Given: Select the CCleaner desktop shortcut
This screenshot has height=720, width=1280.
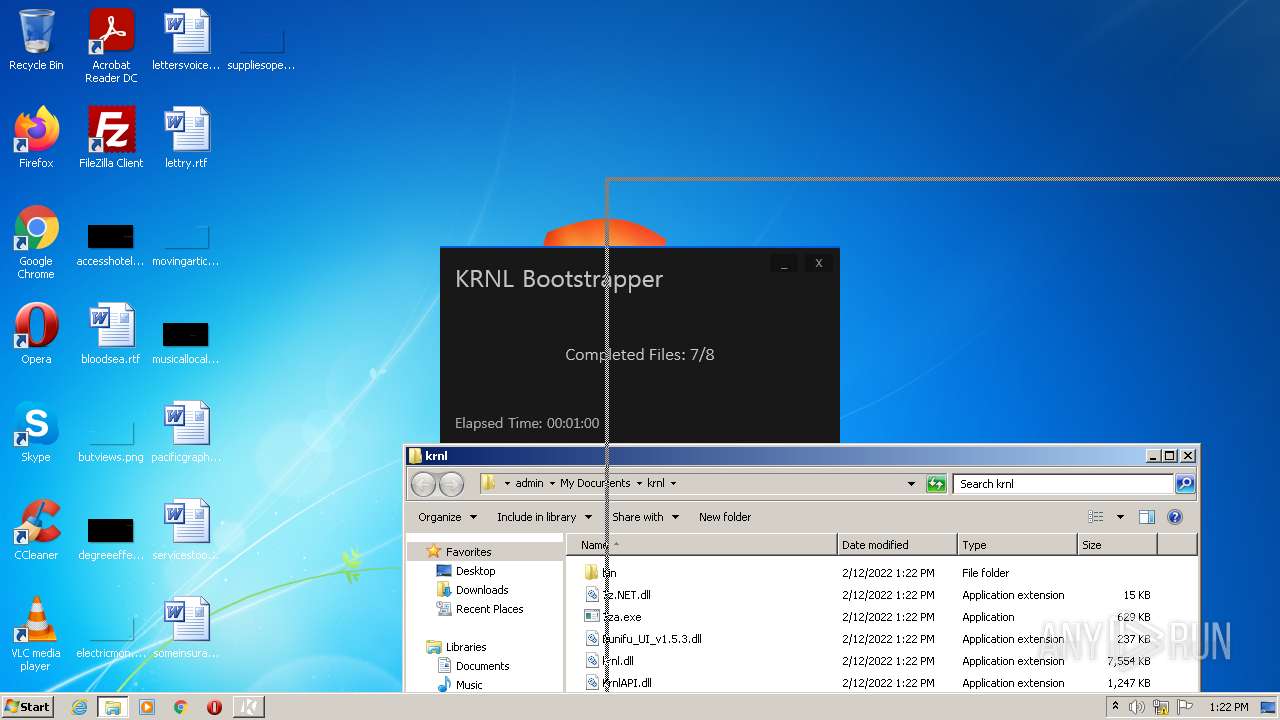Looking at the screenshot, I should (x=36, y=530).
